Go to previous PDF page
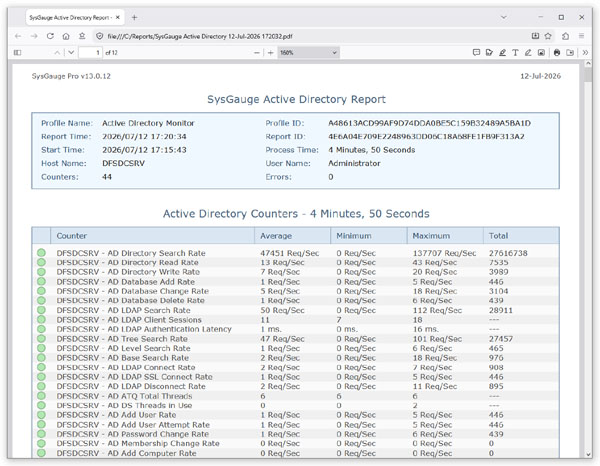Viewport: 600px width, 466px height. point(57,52)
